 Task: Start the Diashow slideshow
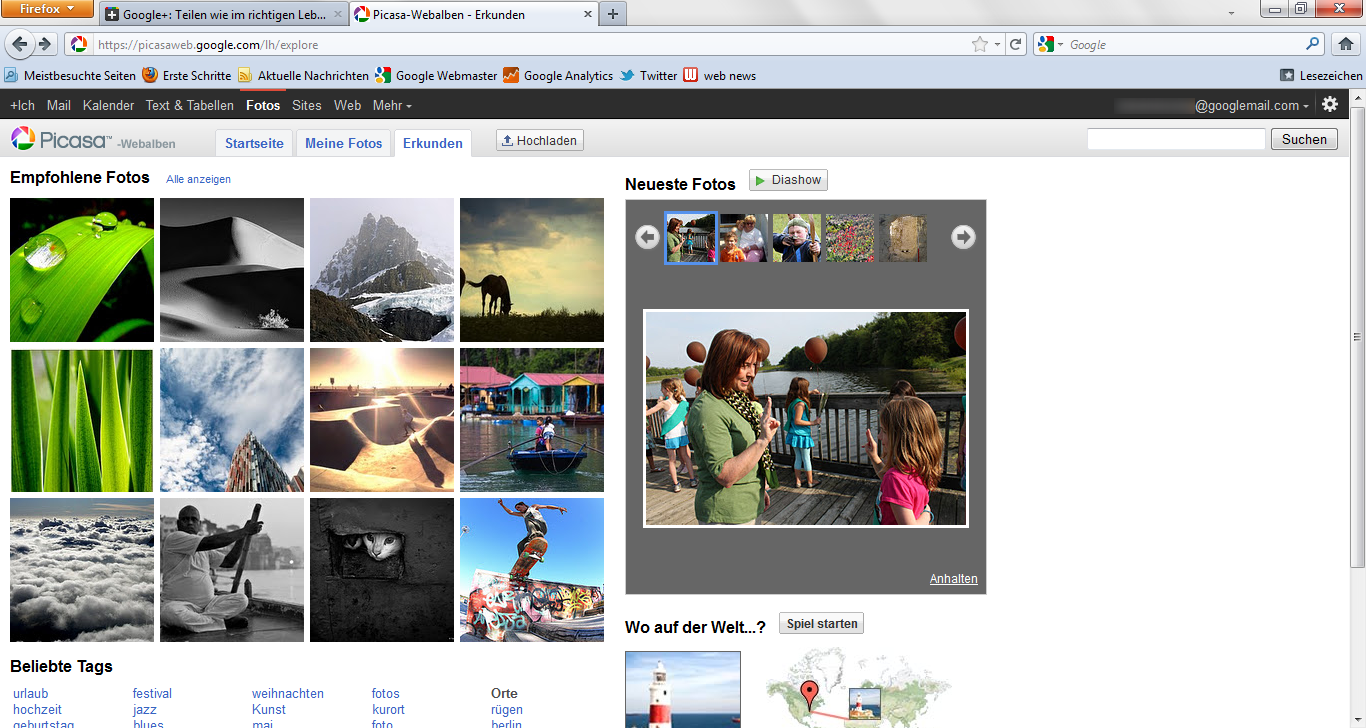[788, 180]
